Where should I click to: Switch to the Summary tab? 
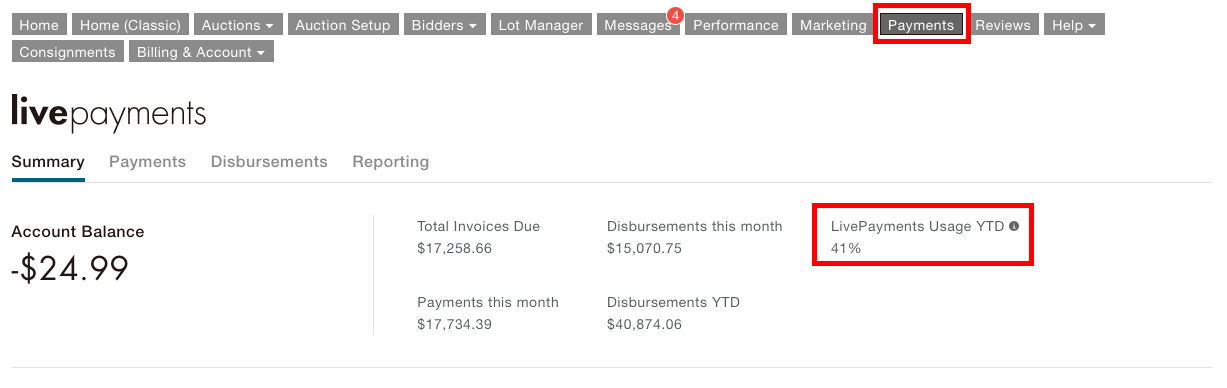[48, 162]
